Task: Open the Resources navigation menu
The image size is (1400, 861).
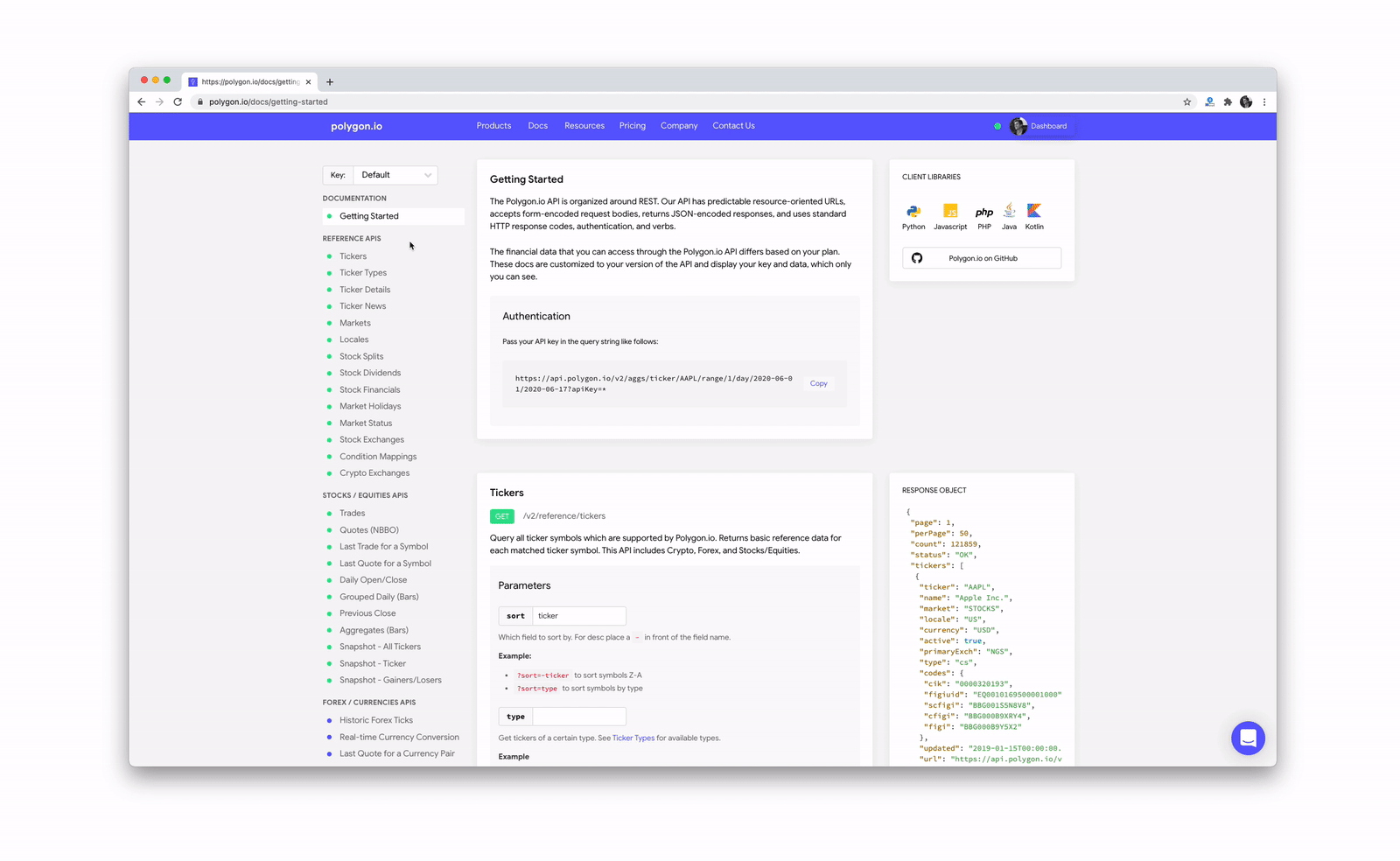Action: click(x=584, y=126)
